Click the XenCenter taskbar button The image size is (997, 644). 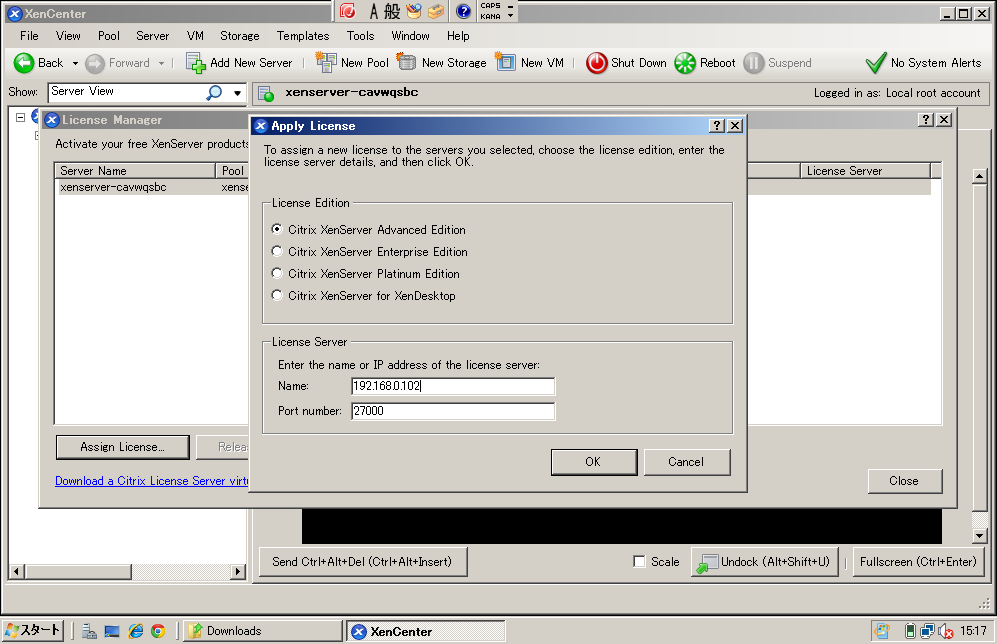point(426,631)
